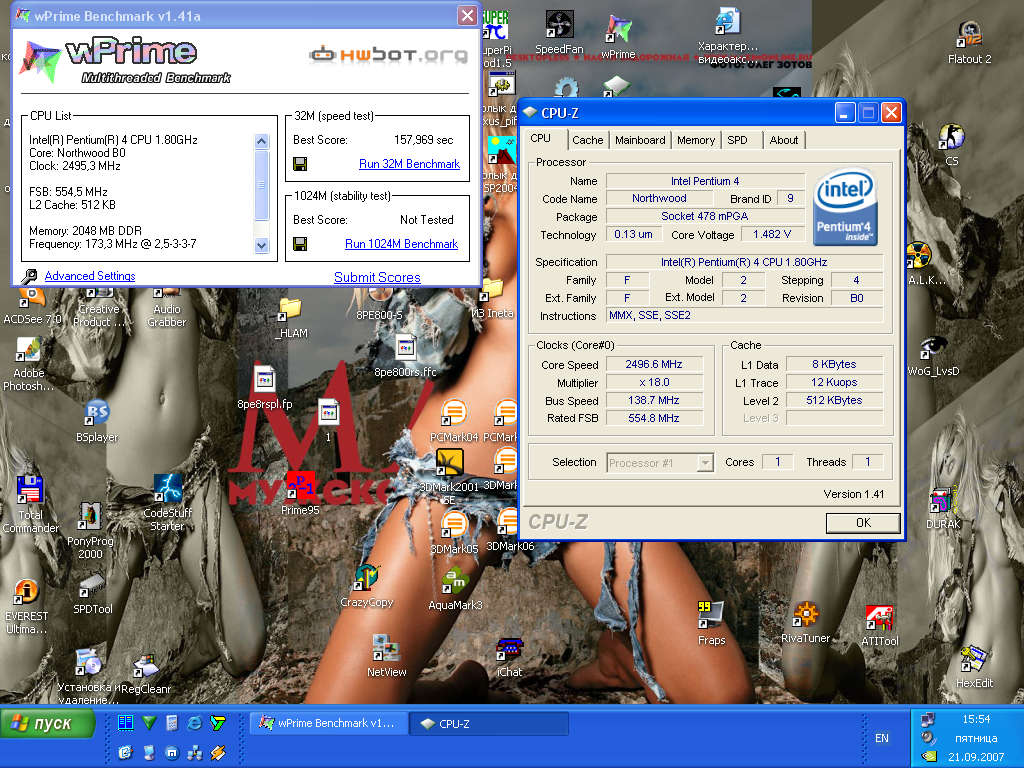Image resolution: width=1024 pixels, height=768 pixels.
Task: Open the _HLAM folder on the desktop
Action: pyautogui.click(x=291, y=318)
